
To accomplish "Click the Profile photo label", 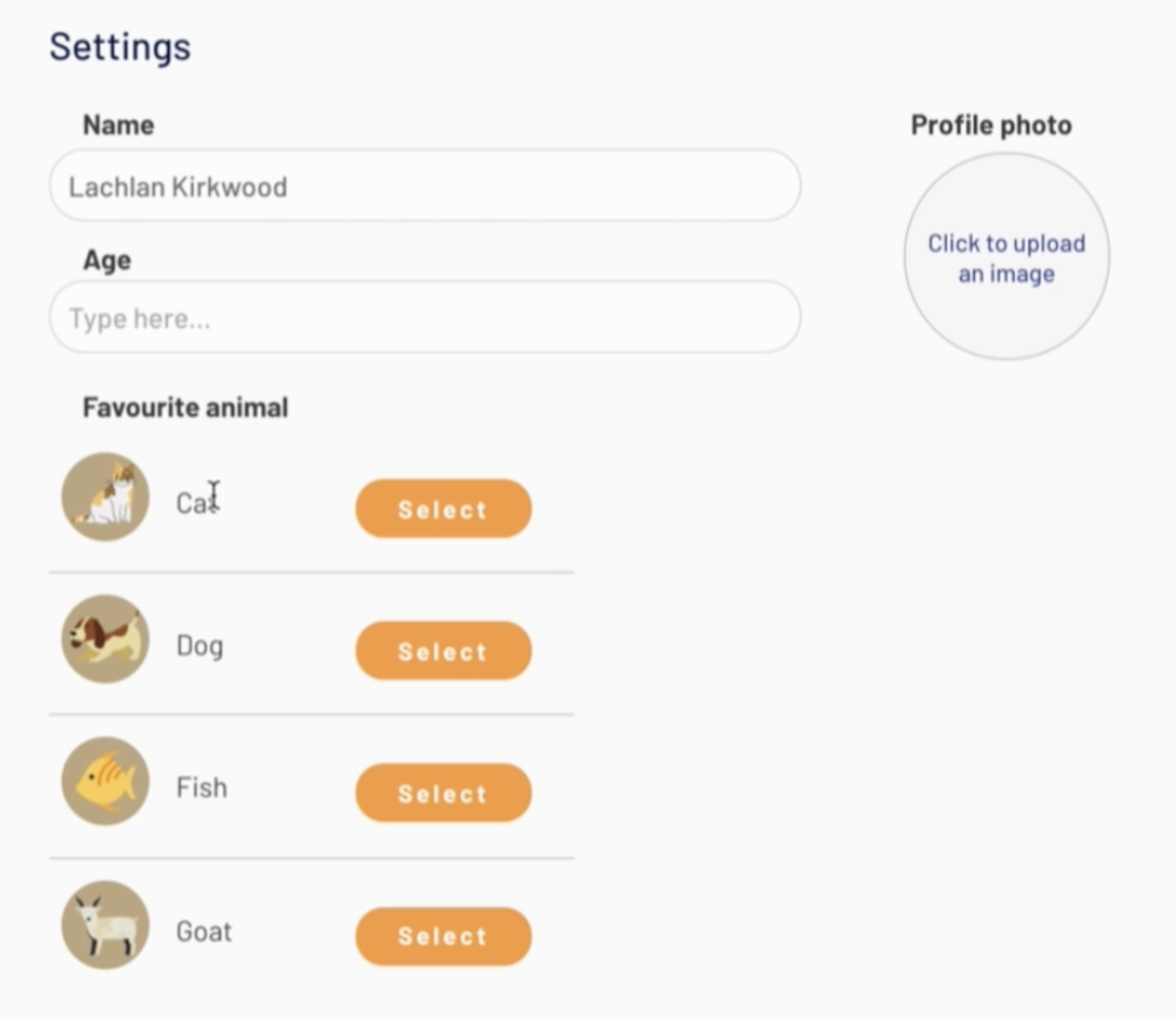I will [x=991, y=125].
